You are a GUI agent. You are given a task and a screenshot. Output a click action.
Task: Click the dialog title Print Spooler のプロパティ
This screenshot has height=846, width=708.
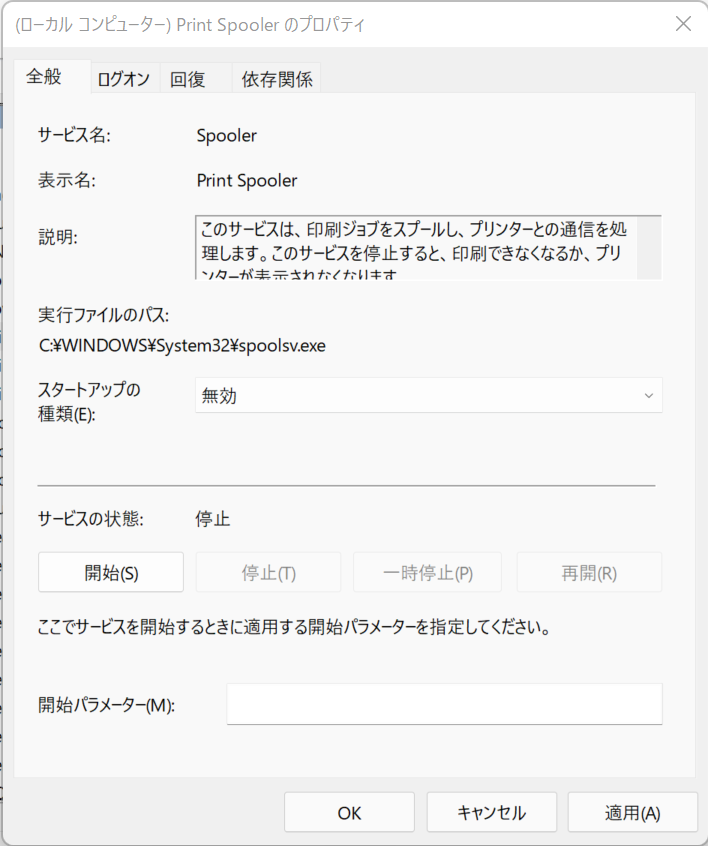190,25
